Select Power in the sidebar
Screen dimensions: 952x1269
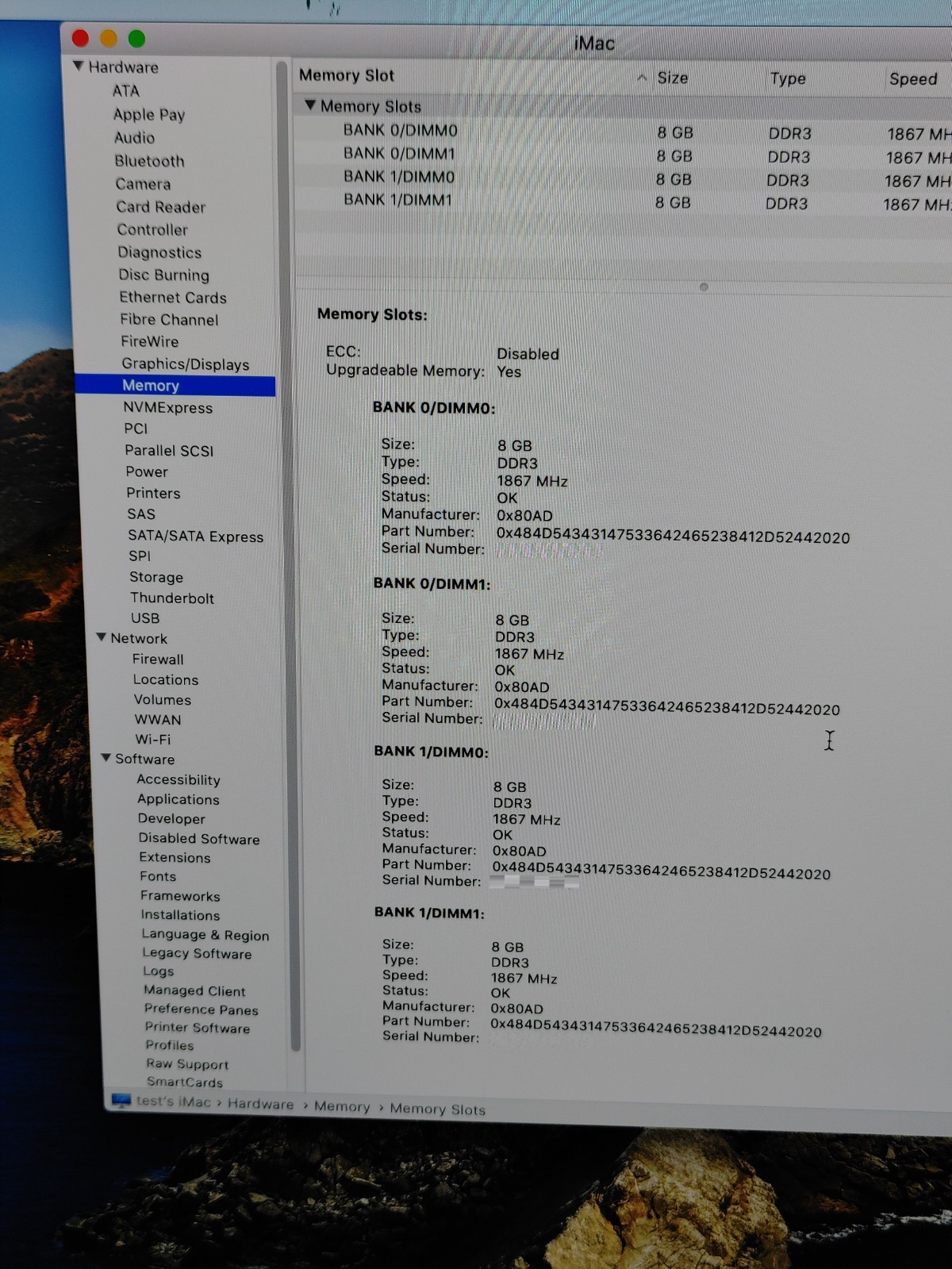click(x=147, y=471)
